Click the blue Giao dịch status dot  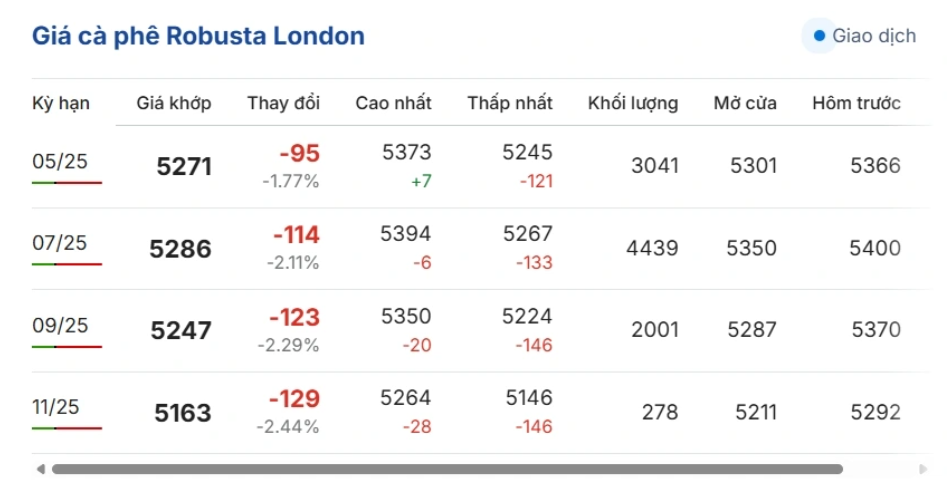[820, 36]
